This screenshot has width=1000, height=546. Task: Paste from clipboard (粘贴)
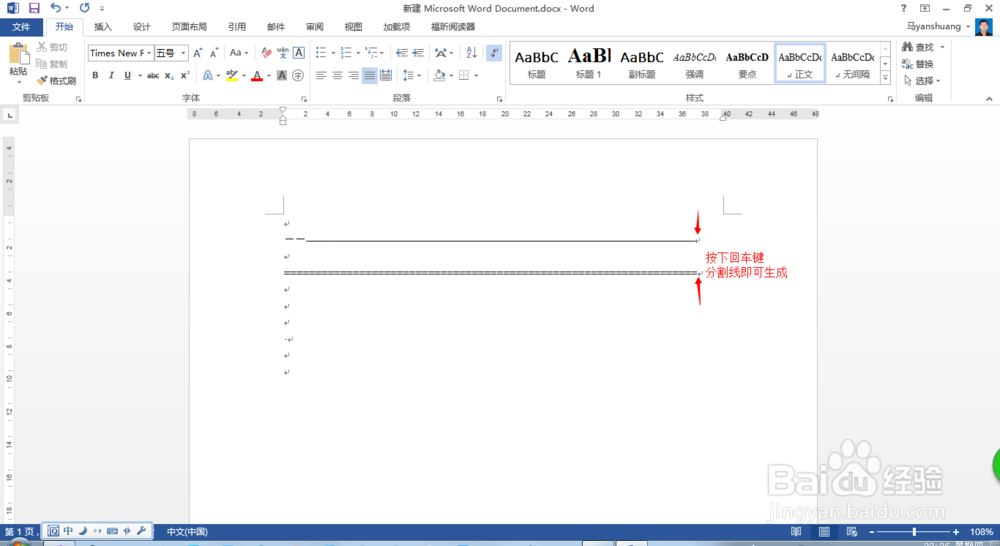18,63
